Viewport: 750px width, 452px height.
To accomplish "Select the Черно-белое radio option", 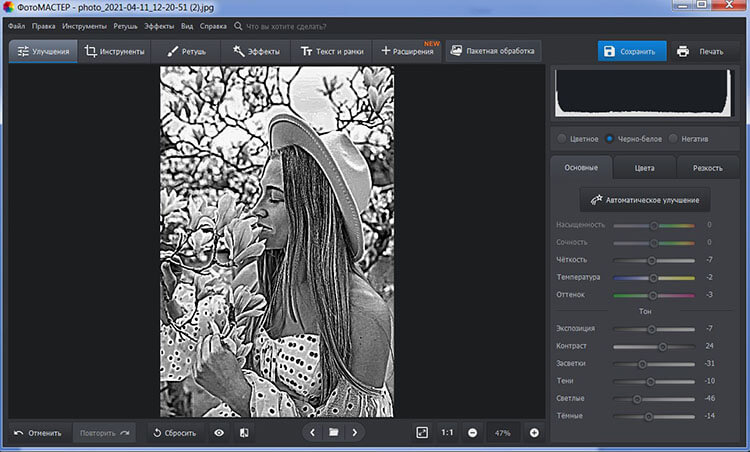I will point(610,138).
